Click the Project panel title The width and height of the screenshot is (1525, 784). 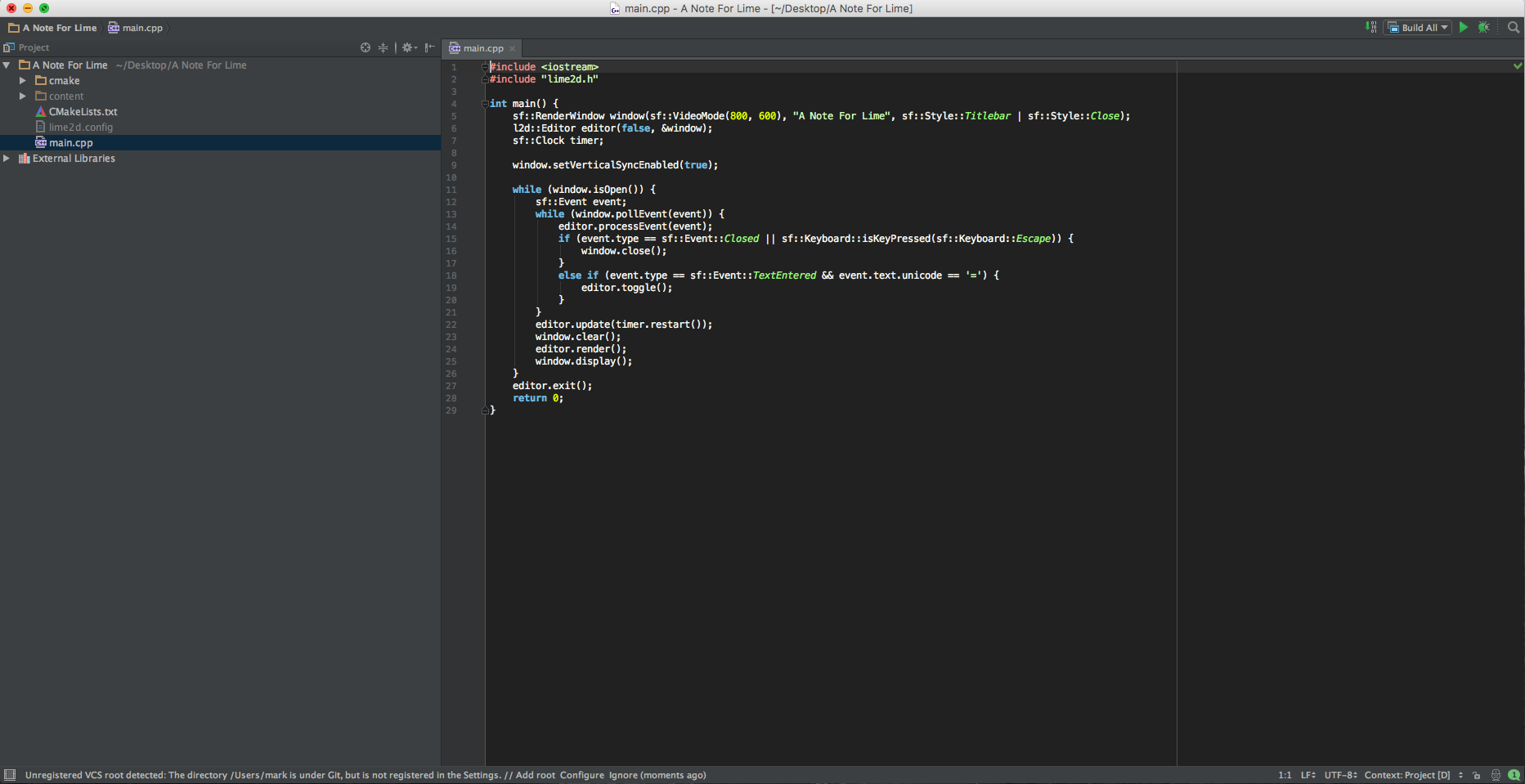click(34, 47)
